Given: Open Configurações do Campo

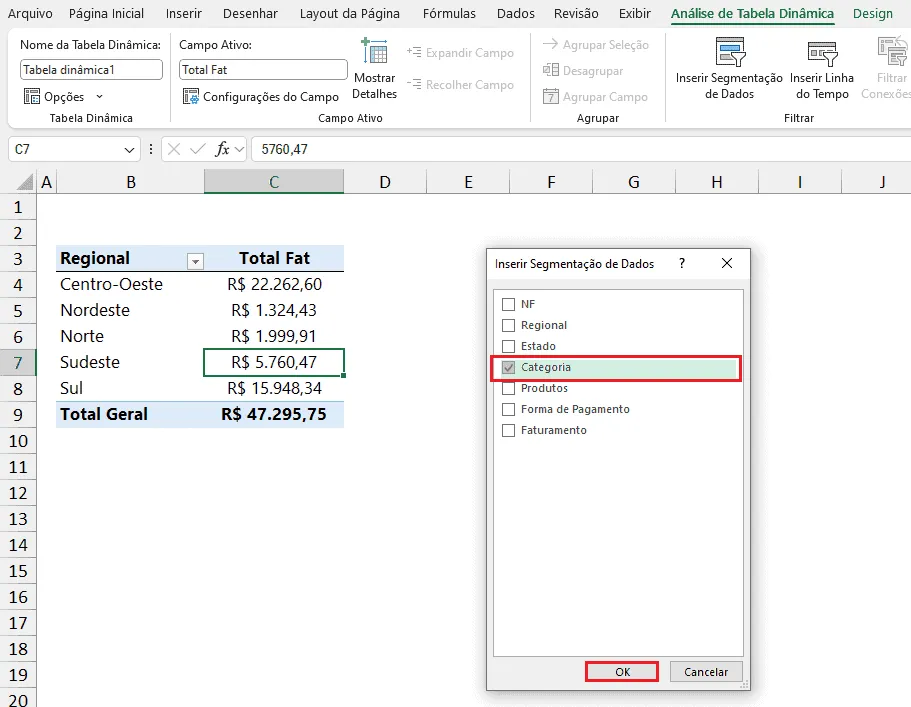Looking at the screenshot, I should pos(261,96).
